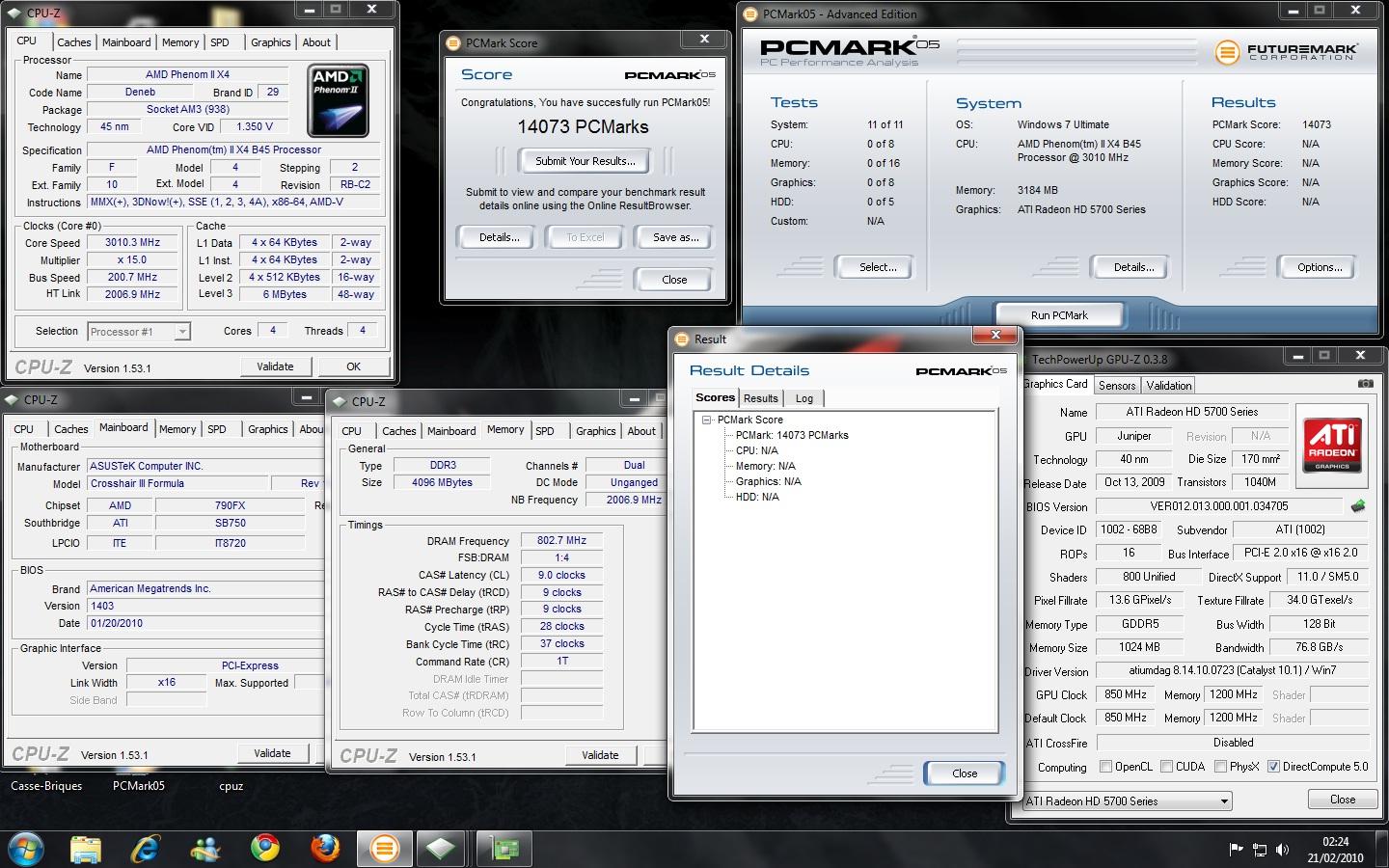
Task: Switch to the CPU-Z taskbar button
Action: click(441, 849)
